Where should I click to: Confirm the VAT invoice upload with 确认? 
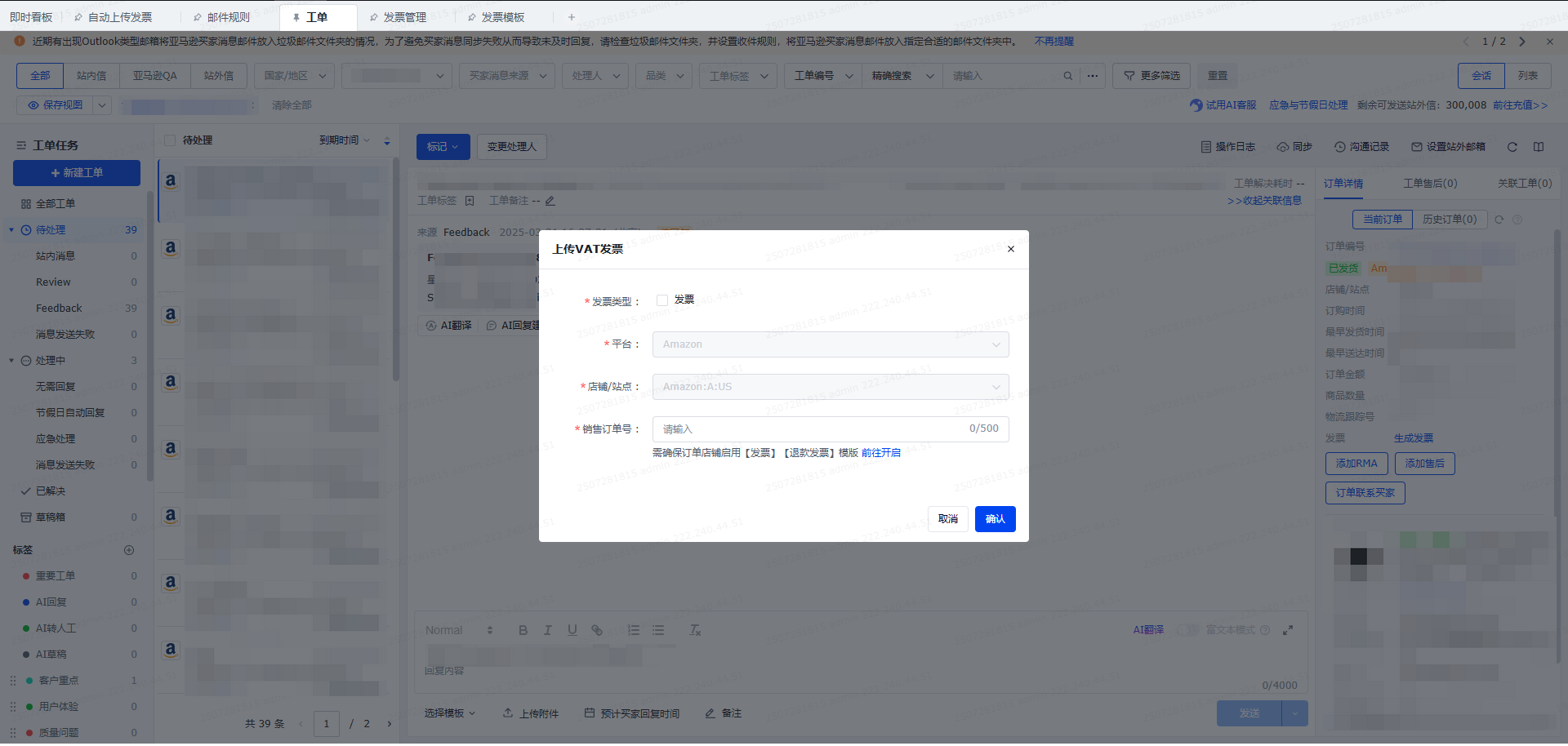(x=996, y=519)
